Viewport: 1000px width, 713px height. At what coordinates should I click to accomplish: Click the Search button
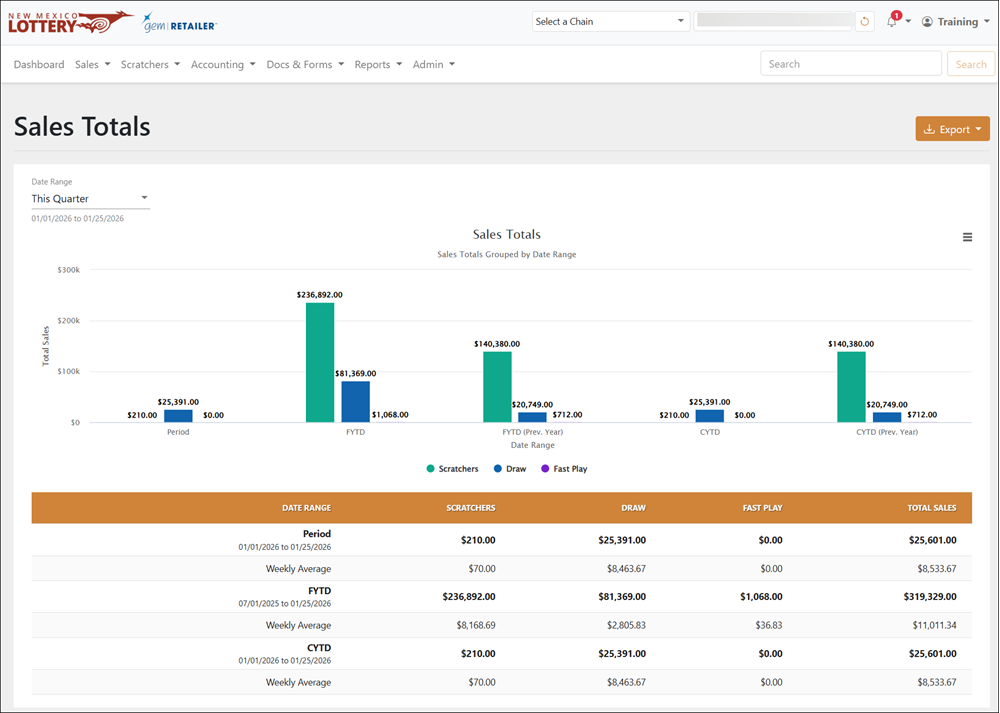971,64
